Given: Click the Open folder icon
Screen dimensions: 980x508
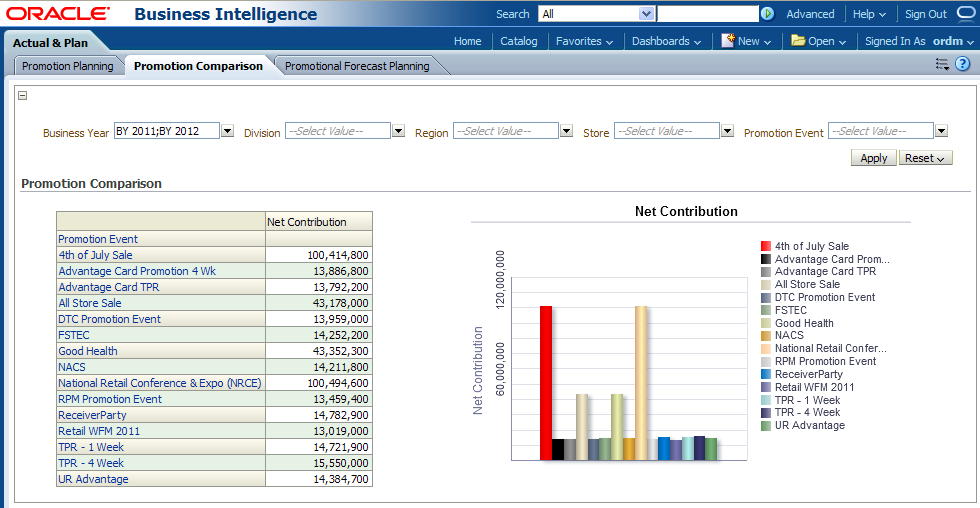Looking at the screenshot, I should point(798,41).
